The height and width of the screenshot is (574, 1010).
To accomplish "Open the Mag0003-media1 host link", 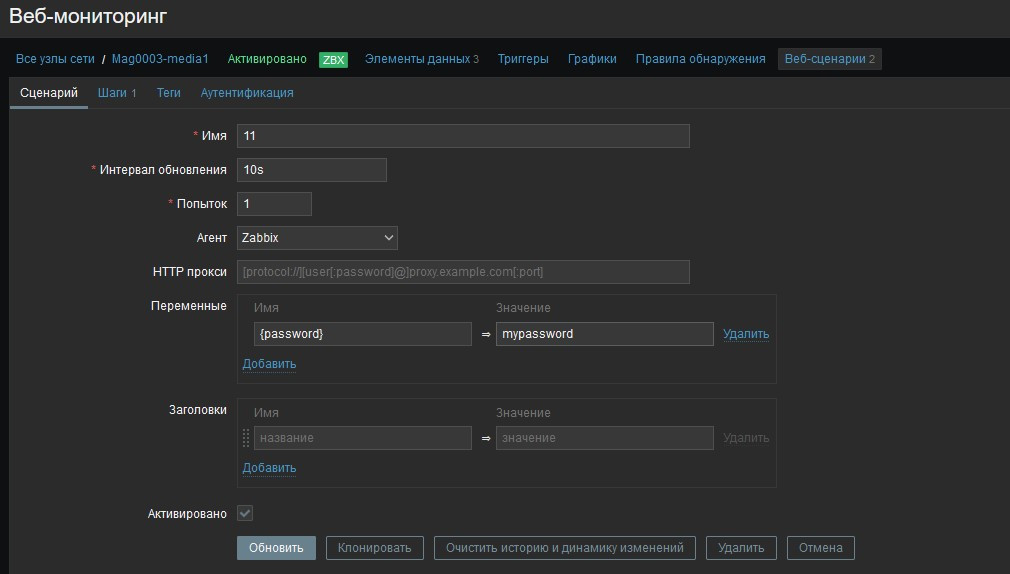I will click(x=160, y=59).
